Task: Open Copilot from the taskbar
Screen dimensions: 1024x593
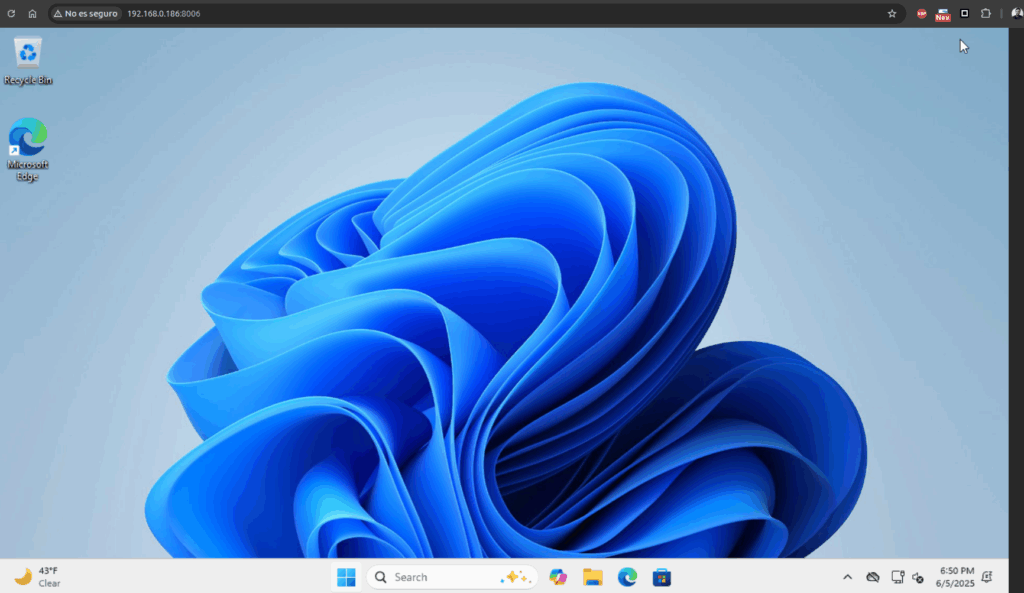Action: click(x=557, y=577)
